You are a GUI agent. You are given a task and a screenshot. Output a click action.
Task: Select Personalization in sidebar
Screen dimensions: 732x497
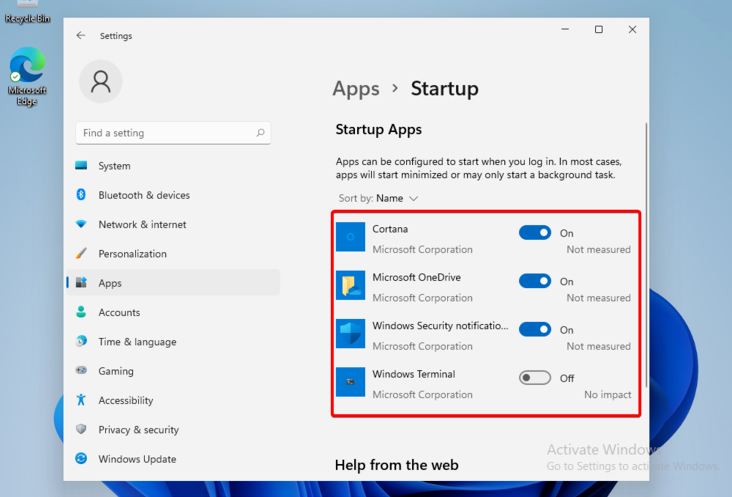coord(174,254)
